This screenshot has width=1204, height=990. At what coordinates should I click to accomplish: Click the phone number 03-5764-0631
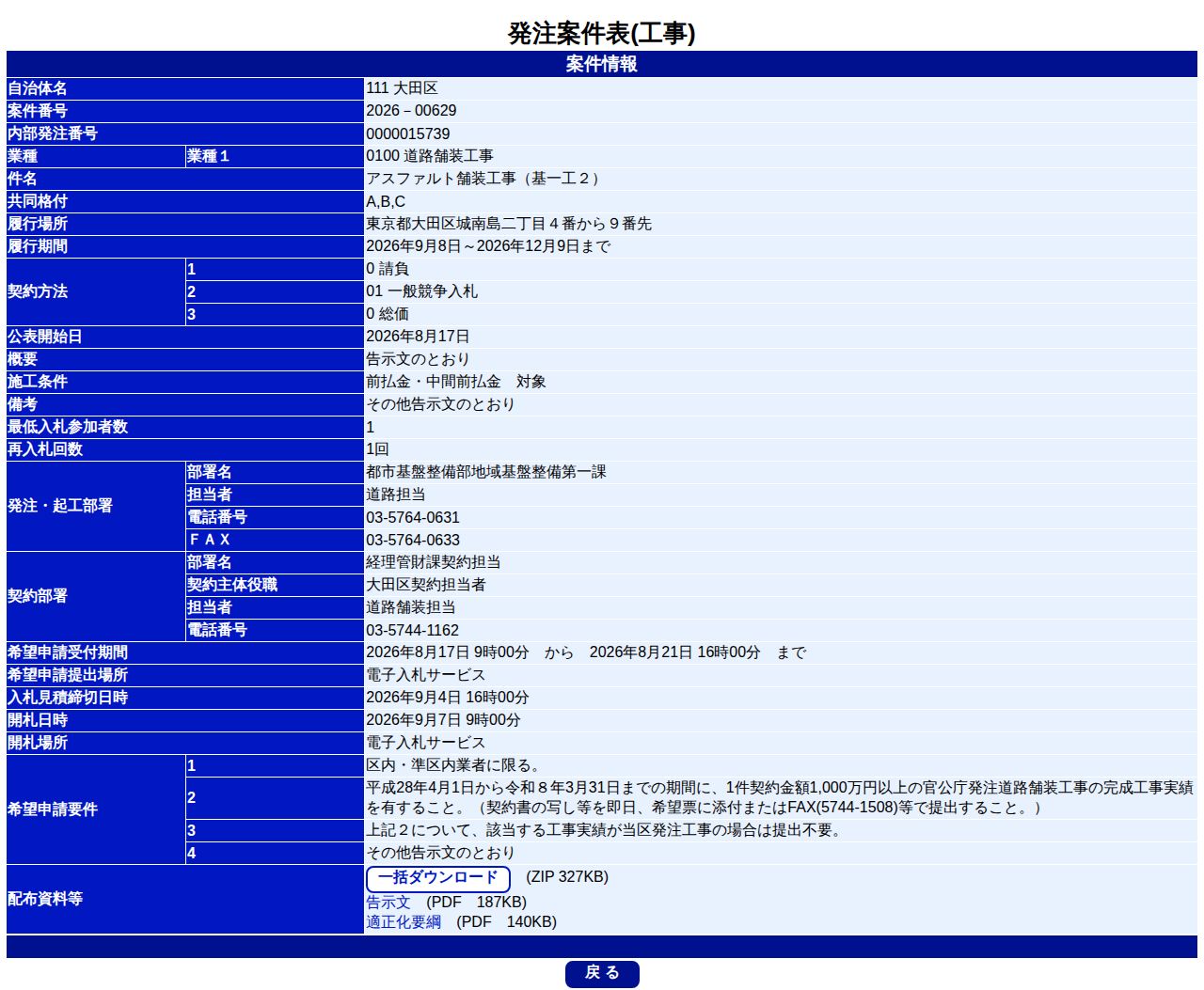[413, 517]
